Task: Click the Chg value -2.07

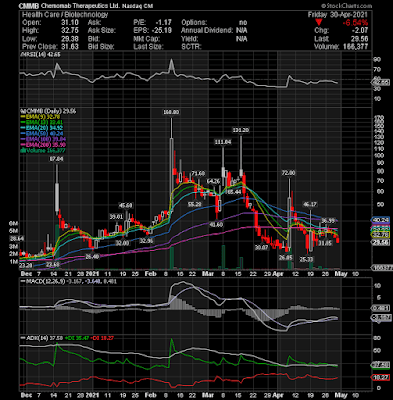Action: (x=359, y=30)
